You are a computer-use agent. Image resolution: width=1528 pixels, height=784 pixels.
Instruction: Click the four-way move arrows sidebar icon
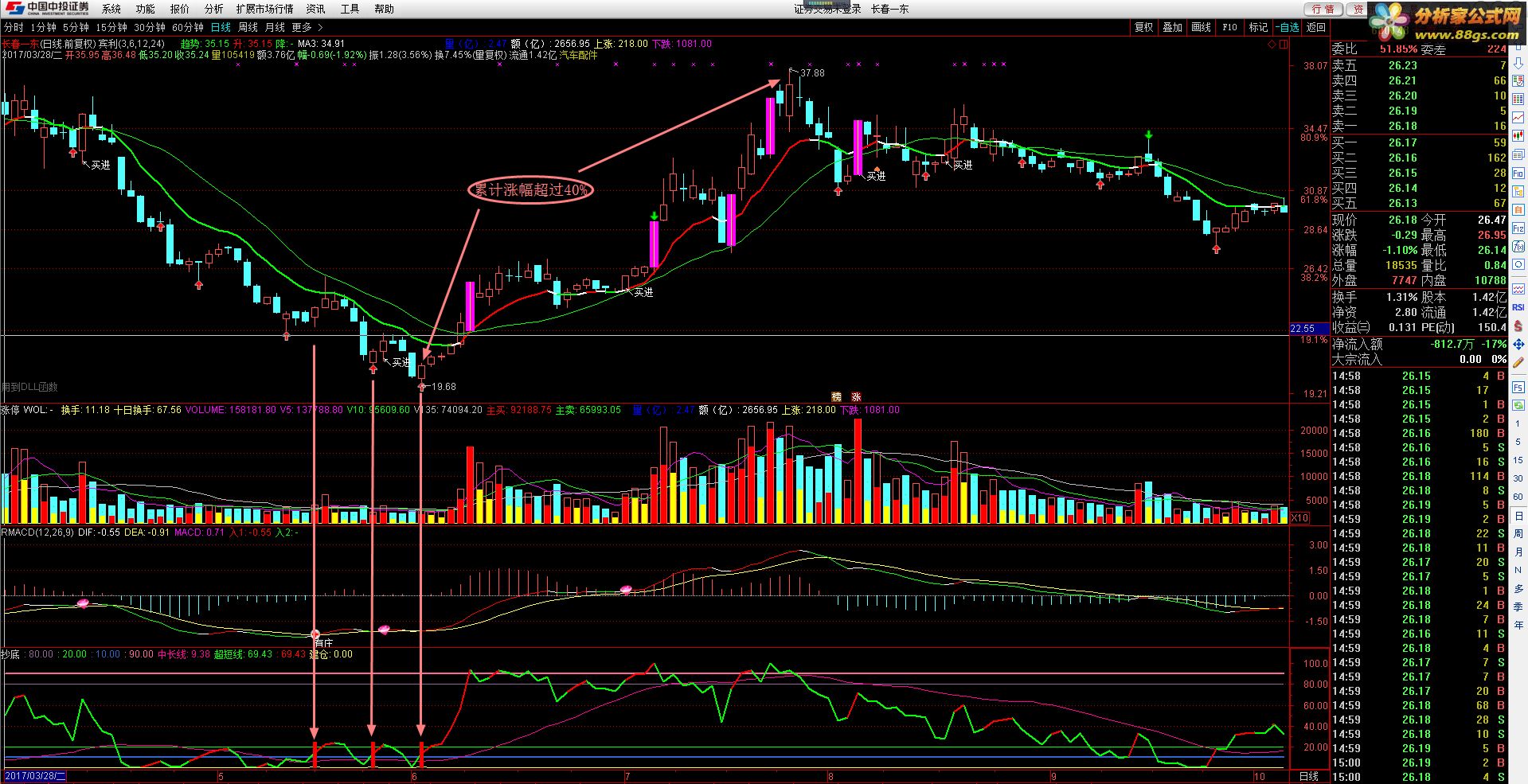[1518, 343]
